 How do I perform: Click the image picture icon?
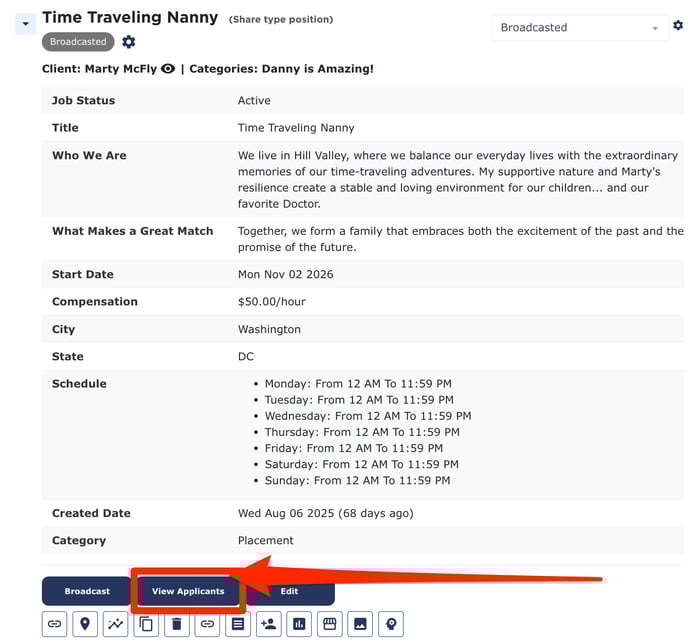pyautogui.click(x=360, y=624)
